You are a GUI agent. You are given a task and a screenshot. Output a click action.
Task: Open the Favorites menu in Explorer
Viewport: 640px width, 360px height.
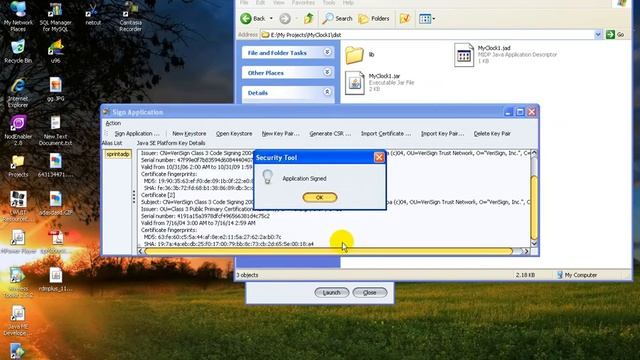click(x=303, y=3)
